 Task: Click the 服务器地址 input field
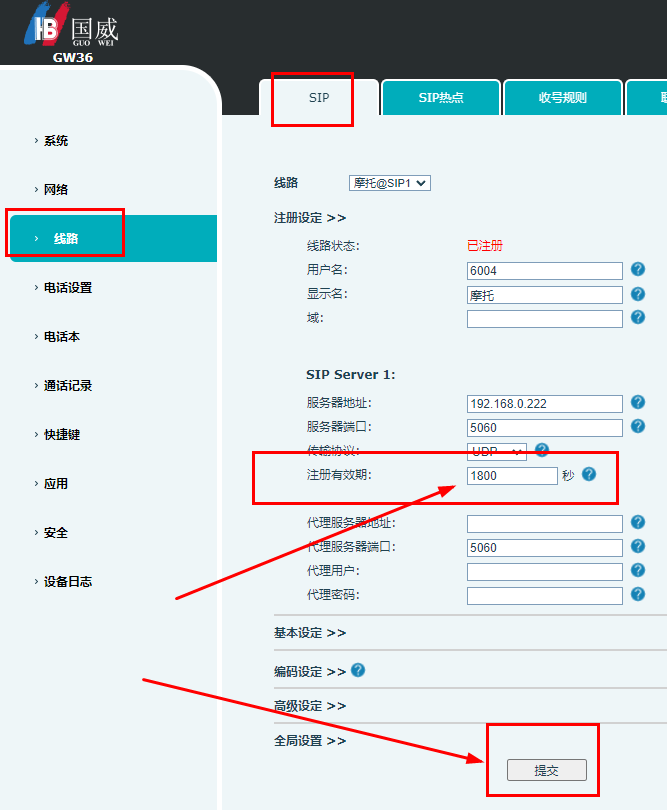[x=544, y=404]
